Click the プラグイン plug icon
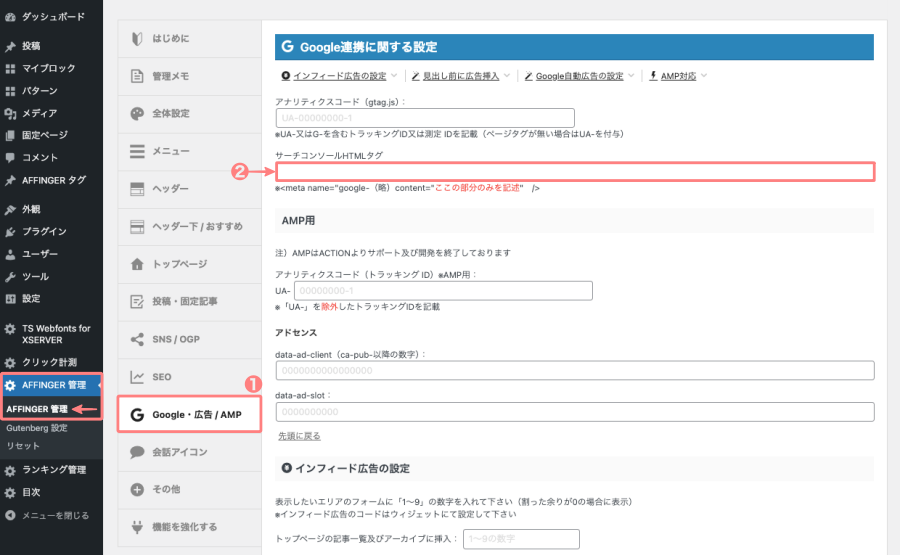This screenshot has height=555, width=900. click(10, 232)
